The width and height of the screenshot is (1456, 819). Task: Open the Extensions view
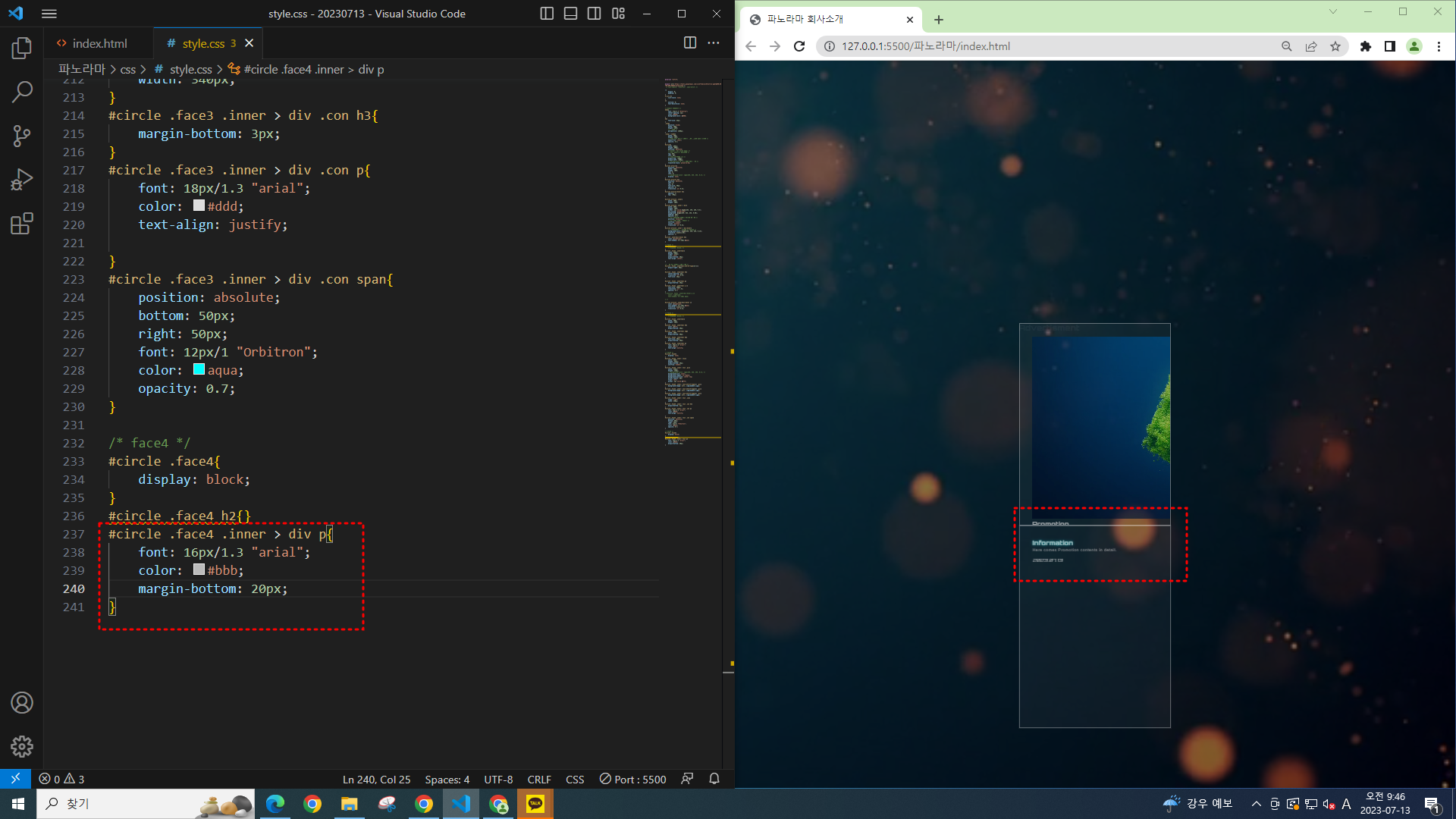tap(22, 224)
